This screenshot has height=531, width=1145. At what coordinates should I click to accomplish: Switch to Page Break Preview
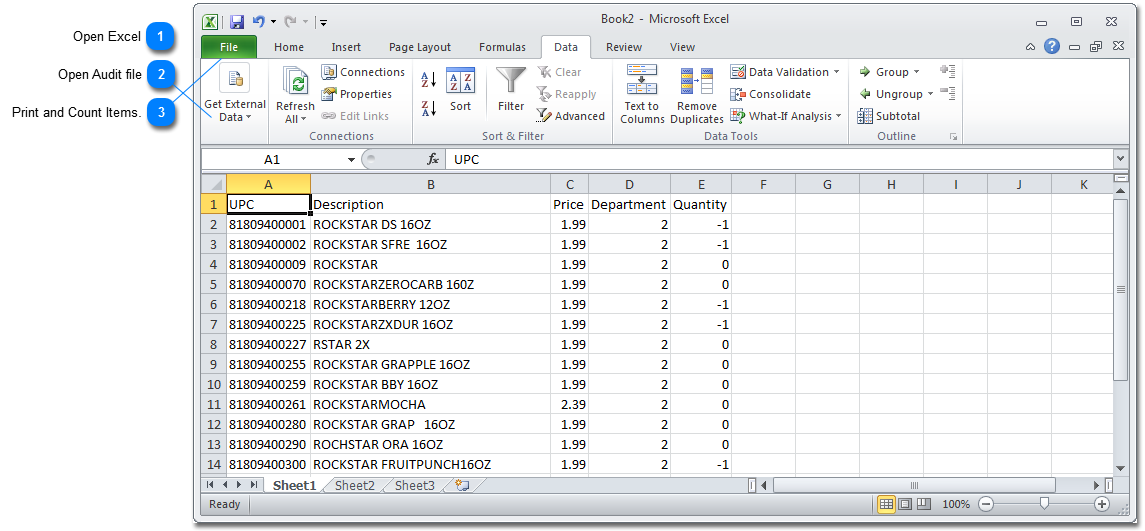coord(924,504)
